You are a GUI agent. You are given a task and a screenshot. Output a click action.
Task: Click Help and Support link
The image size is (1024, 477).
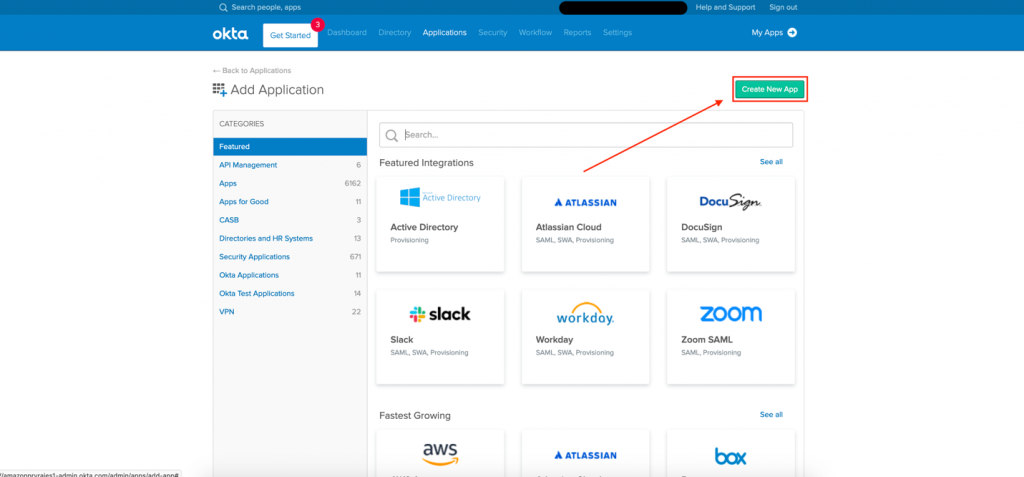[x=725, y=8]
